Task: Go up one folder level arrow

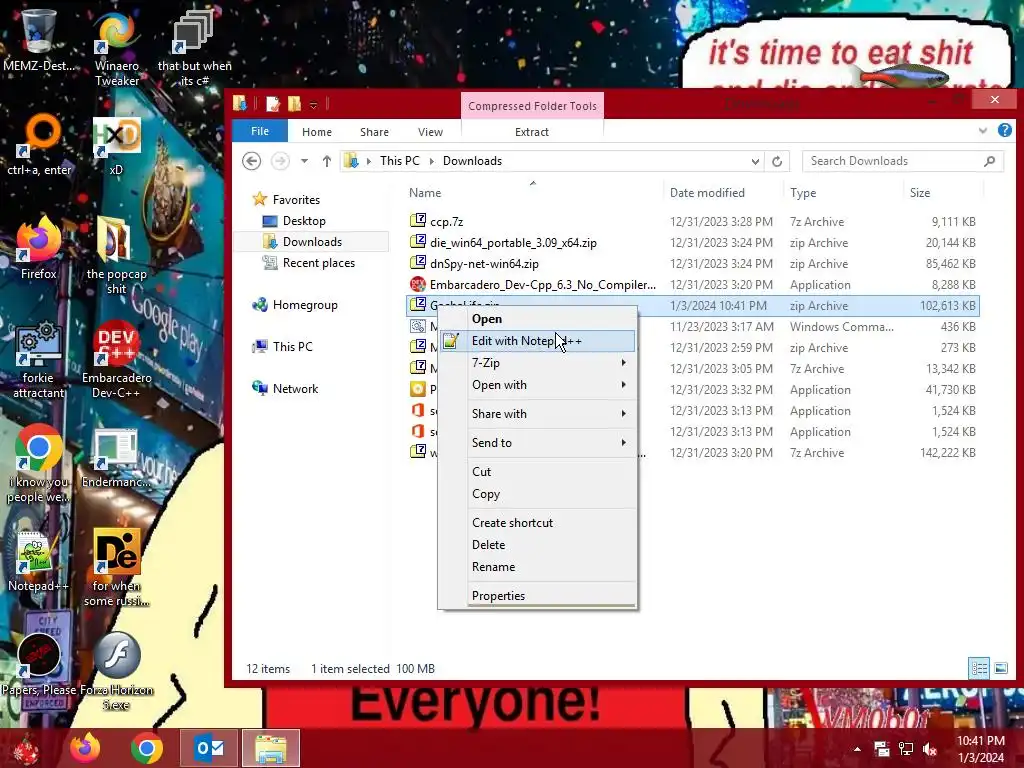Action: click(327, 161)
